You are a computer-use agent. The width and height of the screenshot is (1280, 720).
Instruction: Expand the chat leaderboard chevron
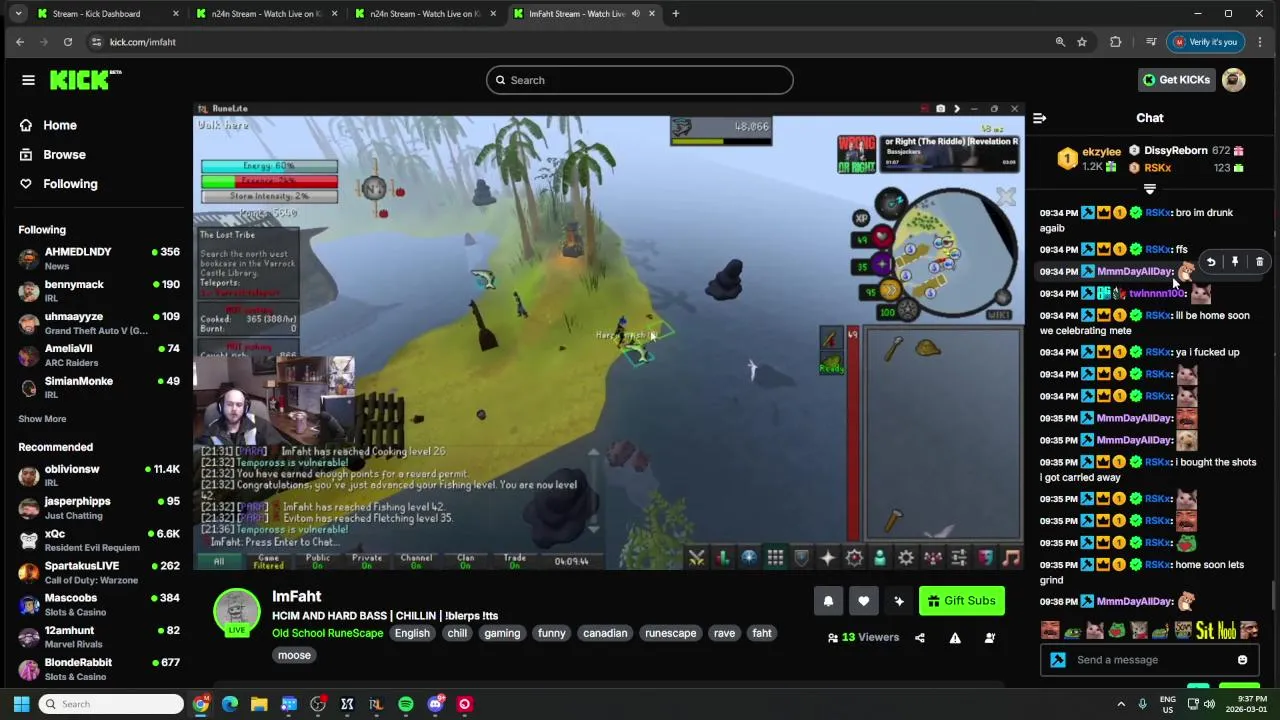(1150, 189)
